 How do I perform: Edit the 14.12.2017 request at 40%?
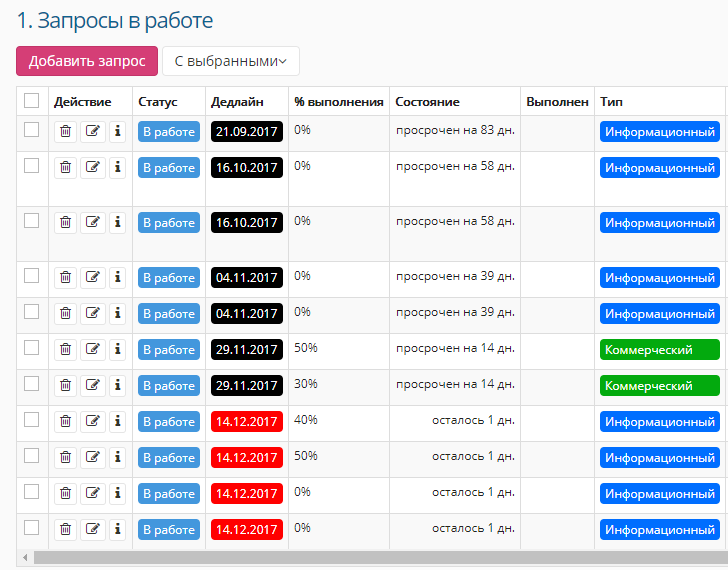(93, 422)
